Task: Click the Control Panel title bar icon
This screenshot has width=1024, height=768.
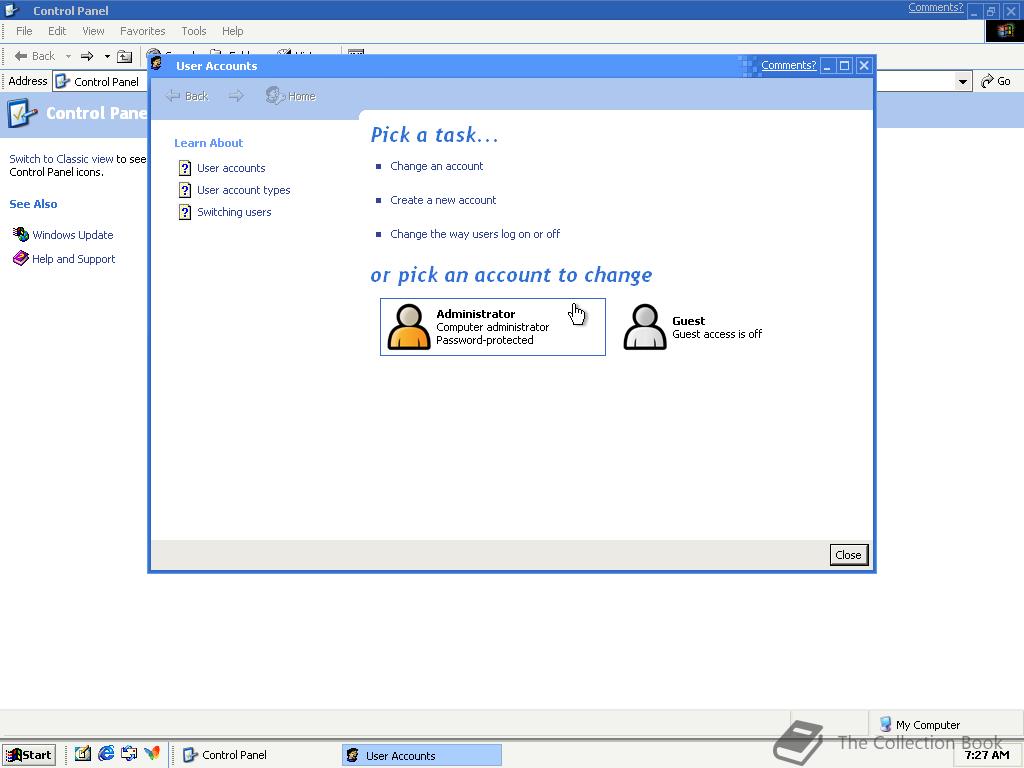Action: pos(12,10)
